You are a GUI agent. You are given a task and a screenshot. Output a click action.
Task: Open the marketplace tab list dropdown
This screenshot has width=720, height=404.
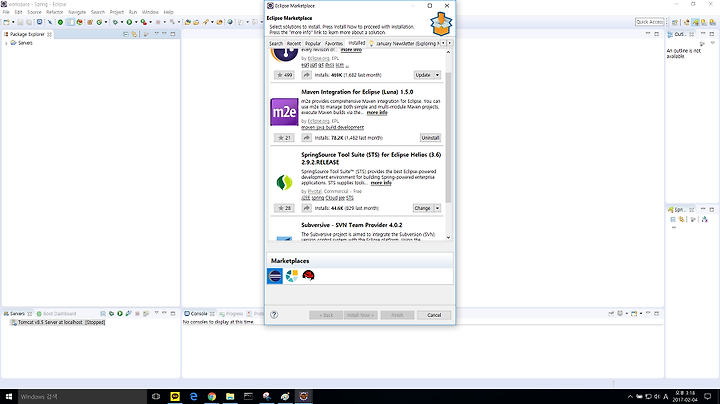[x=450, y=43]
